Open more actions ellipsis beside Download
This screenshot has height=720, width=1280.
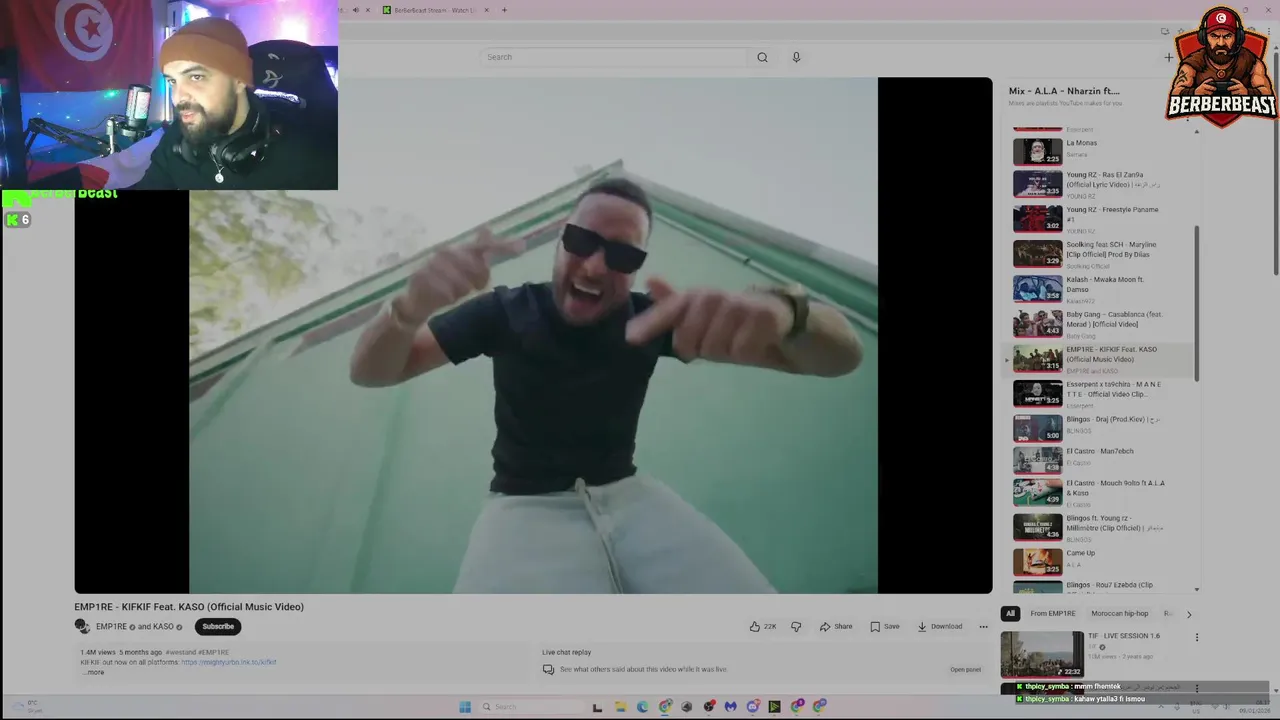[x=983, y=627]
